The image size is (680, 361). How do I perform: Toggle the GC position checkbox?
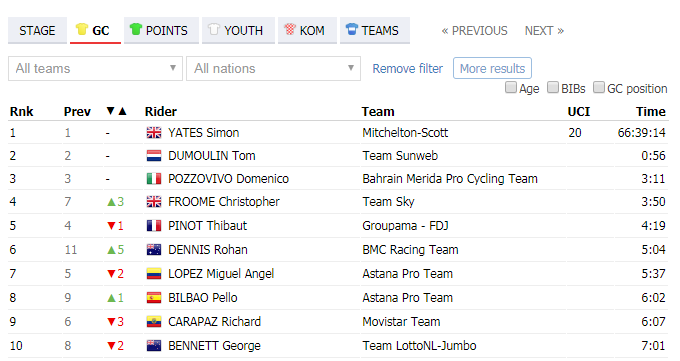(599, 88)
